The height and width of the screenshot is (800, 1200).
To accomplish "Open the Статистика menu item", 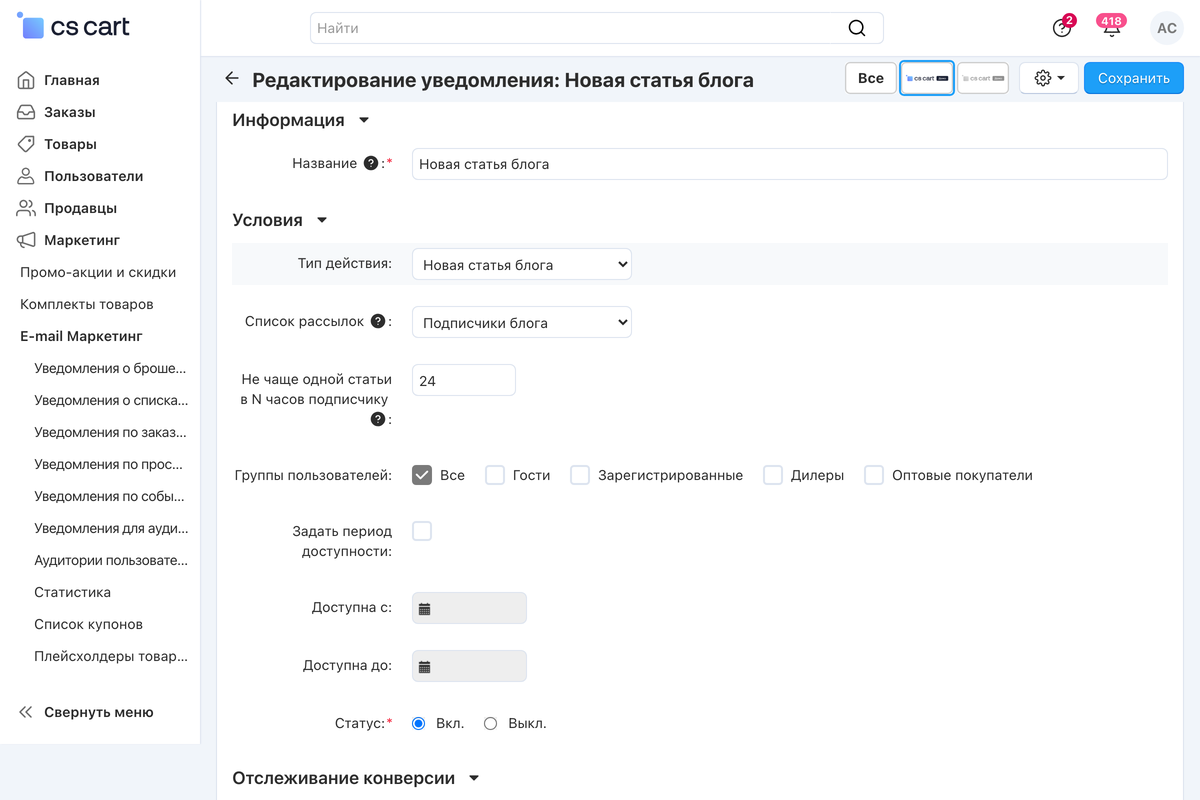I will [x=72, y=592].
